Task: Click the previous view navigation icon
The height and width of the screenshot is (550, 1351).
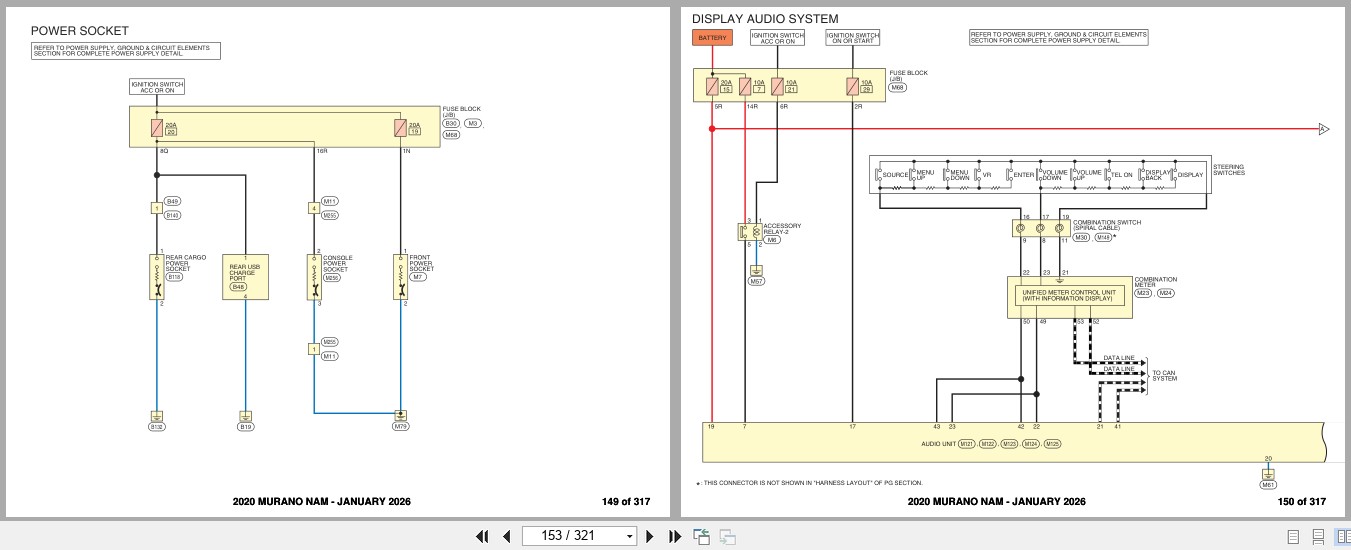Action: coord(701,536)
